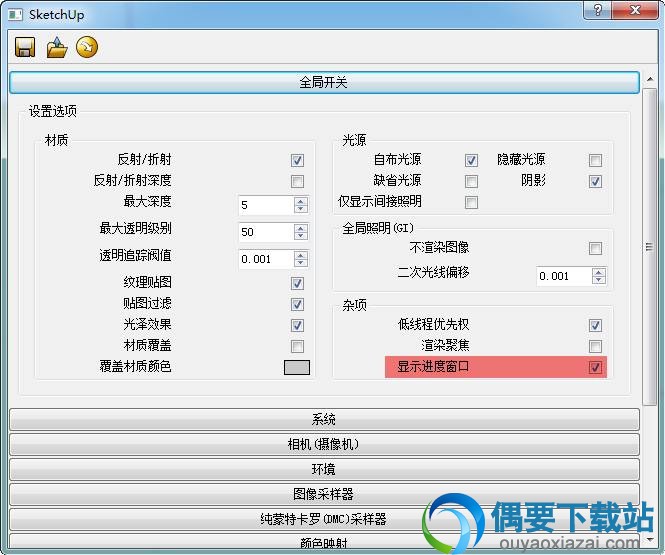Click the 显示进度窗口 label
Image resolution: width=665 pixels, height=555 pixels.
click(433, 366)
